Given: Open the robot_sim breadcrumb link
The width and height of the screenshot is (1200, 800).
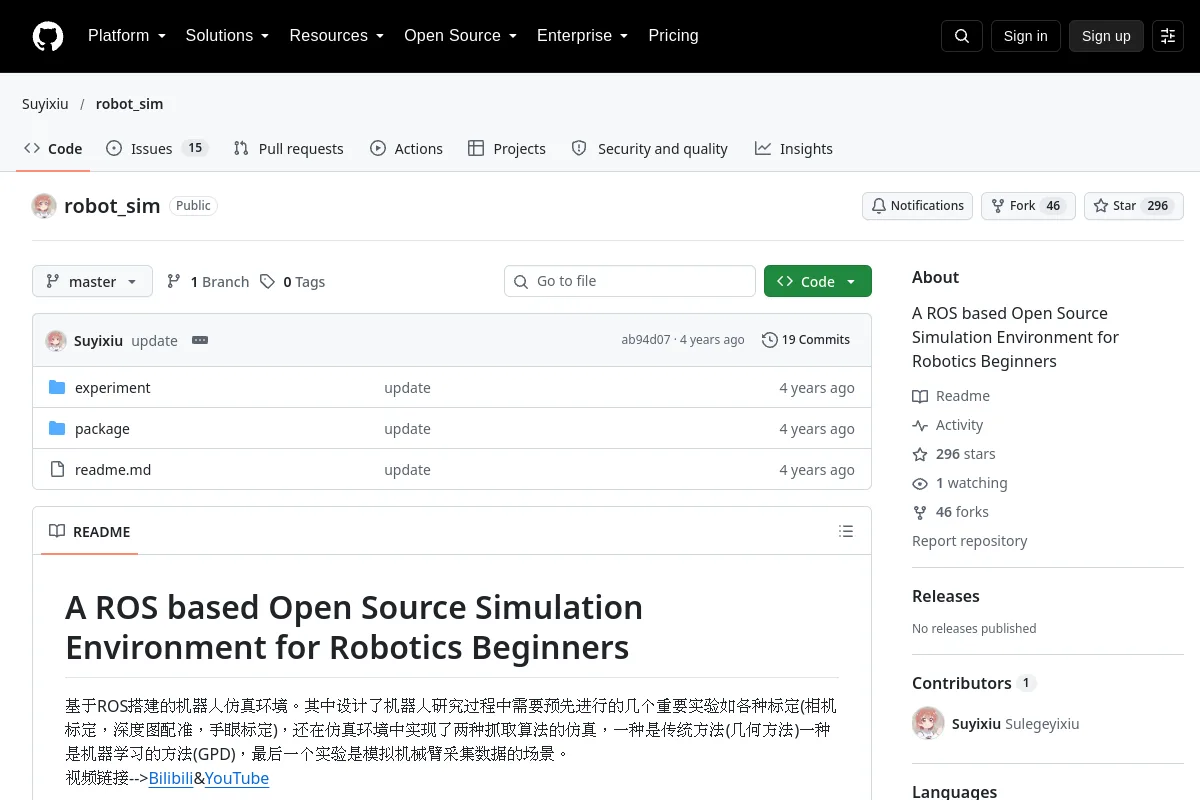Looking at the screenshot, I should pyautogui.click(x=129, y=104).
